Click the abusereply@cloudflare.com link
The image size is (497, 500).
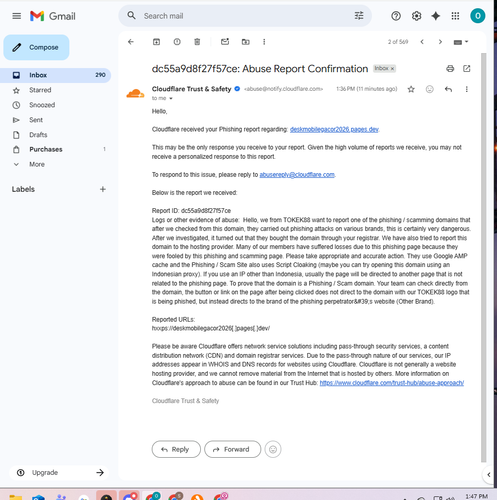297,175
